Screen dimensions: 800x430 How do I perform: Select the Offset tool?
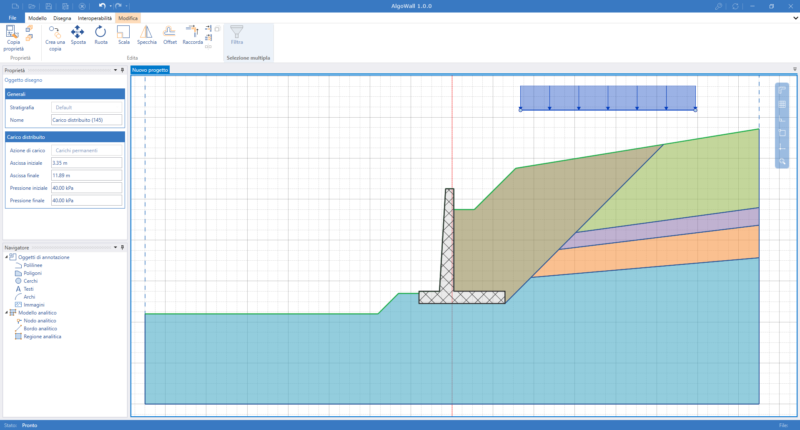(x=169, y=35)
